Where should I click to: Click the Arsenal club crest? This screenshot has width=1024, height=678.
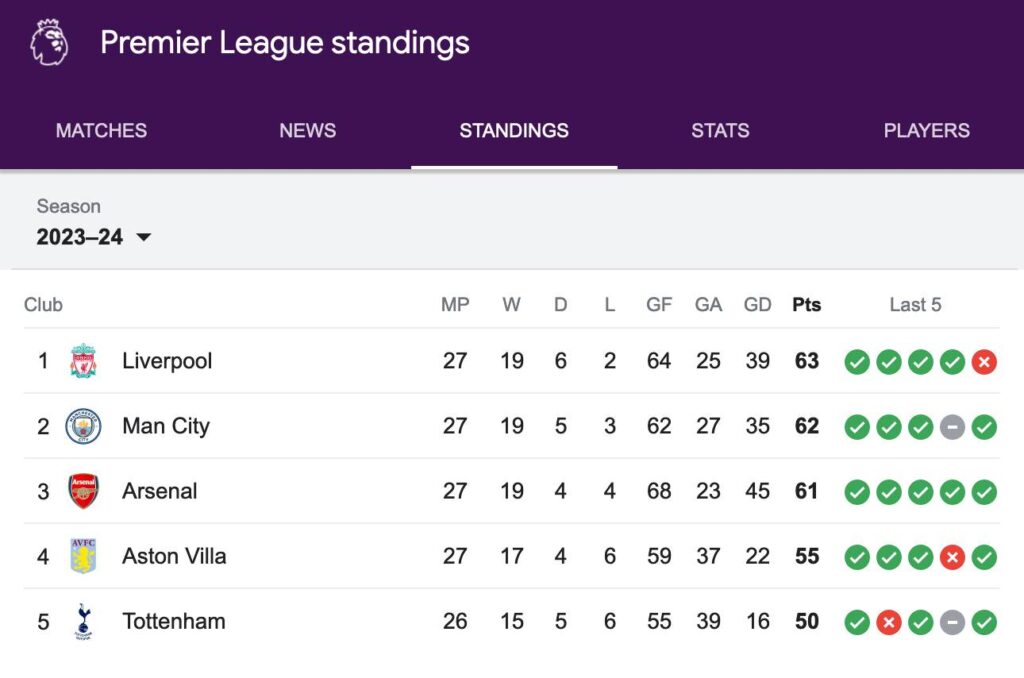(83, 491)
